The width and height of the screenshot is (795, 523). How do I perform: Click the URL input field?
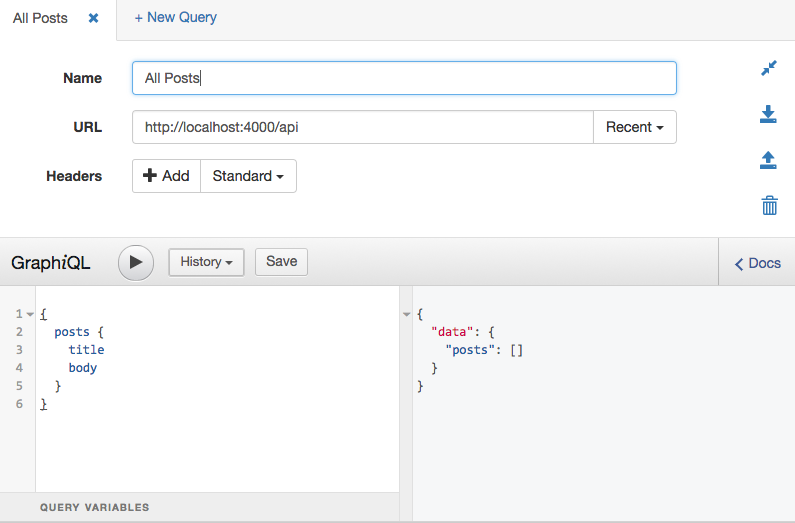point(362,127)
